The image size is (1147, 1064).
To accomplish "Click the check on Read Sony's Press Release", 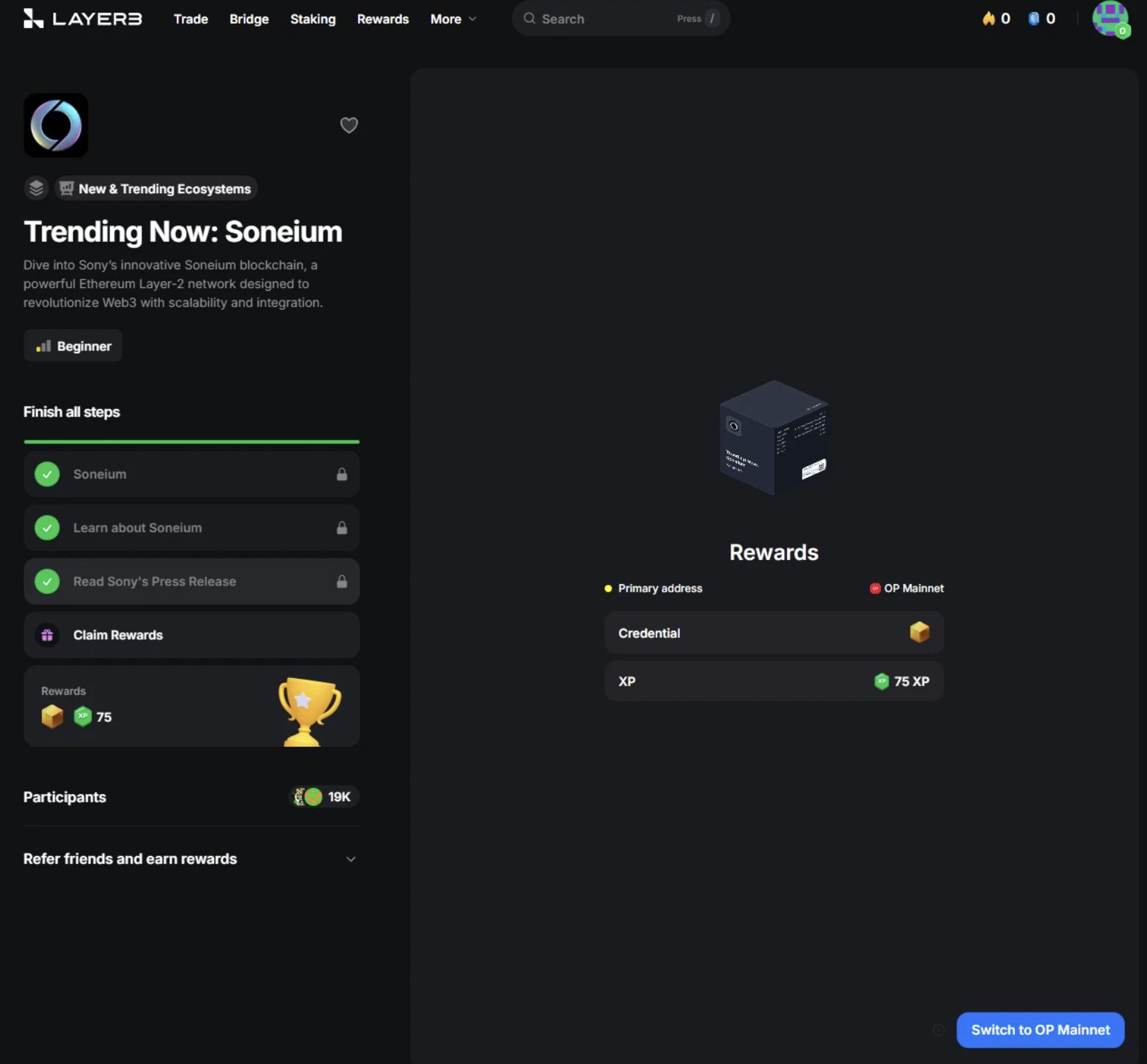I will point(47,581).
